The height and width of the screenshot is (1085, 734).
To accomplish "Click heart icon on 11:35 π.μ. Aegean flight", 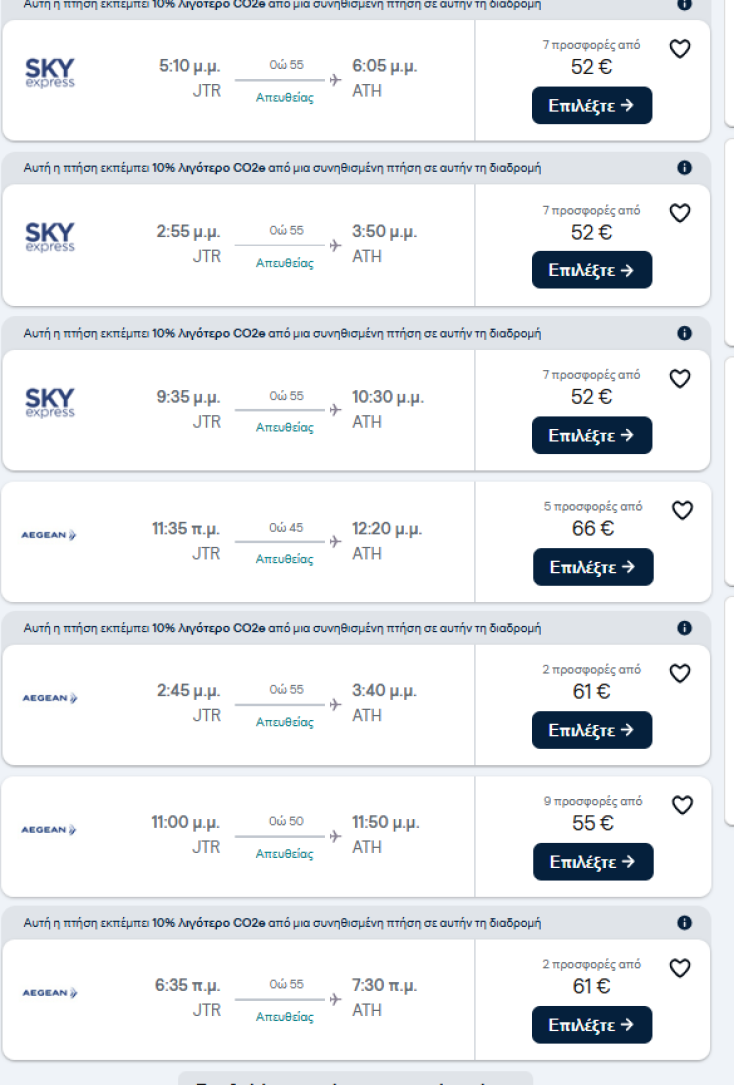I will [682, 511].
